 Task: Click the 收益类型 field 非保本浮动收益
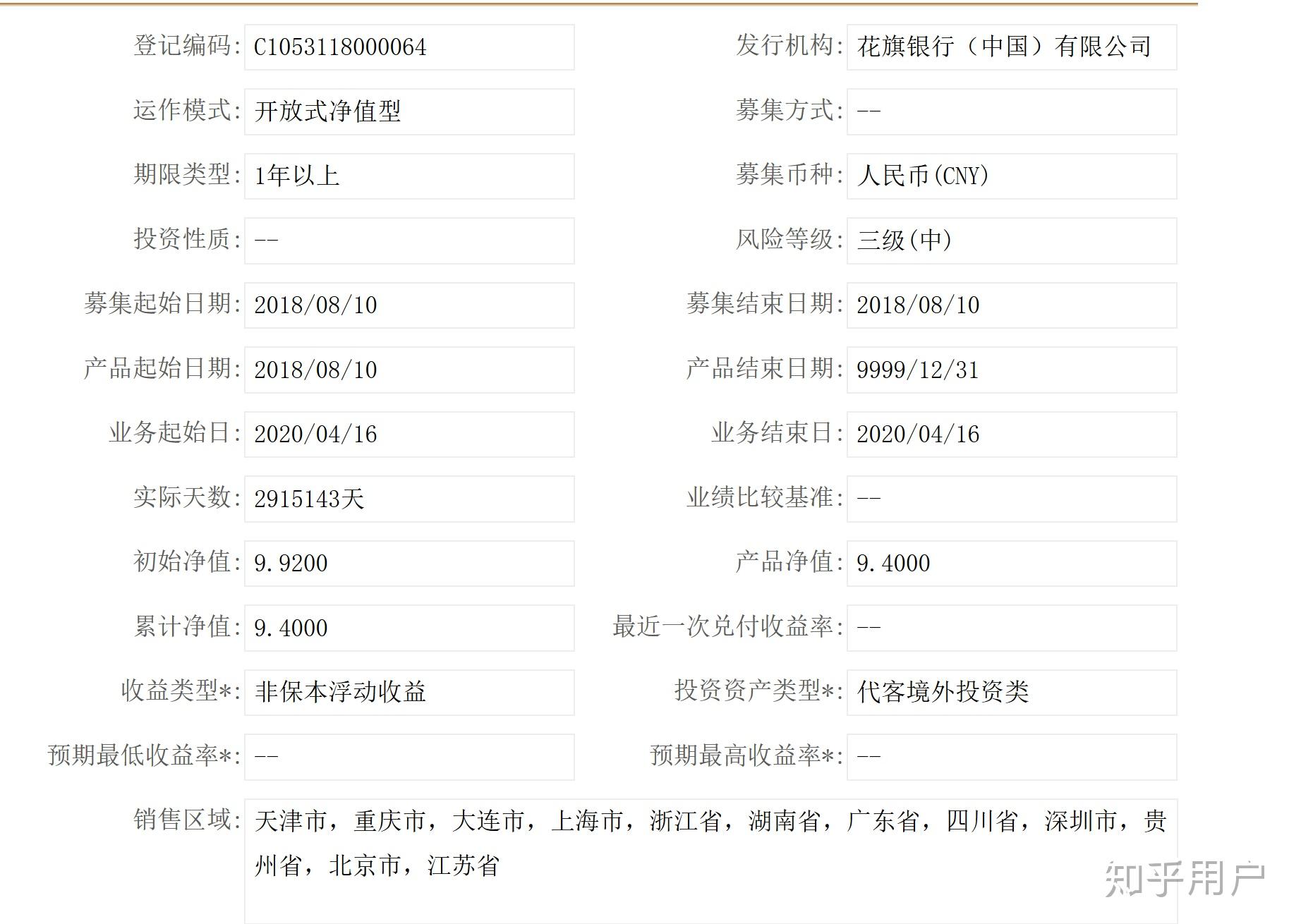[409, 693]
